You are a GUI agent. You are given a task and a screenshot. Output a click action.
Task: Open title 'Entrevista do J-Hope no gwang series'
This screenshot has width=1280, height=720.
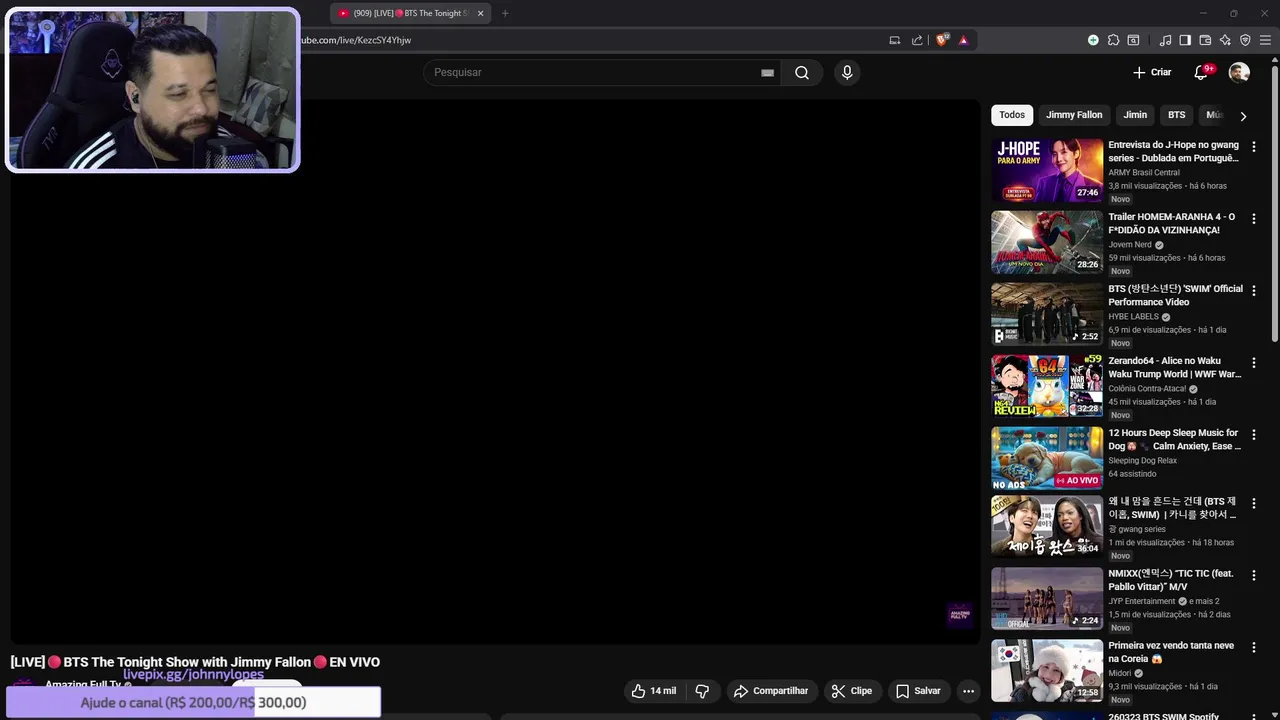tap(1173, 151)
